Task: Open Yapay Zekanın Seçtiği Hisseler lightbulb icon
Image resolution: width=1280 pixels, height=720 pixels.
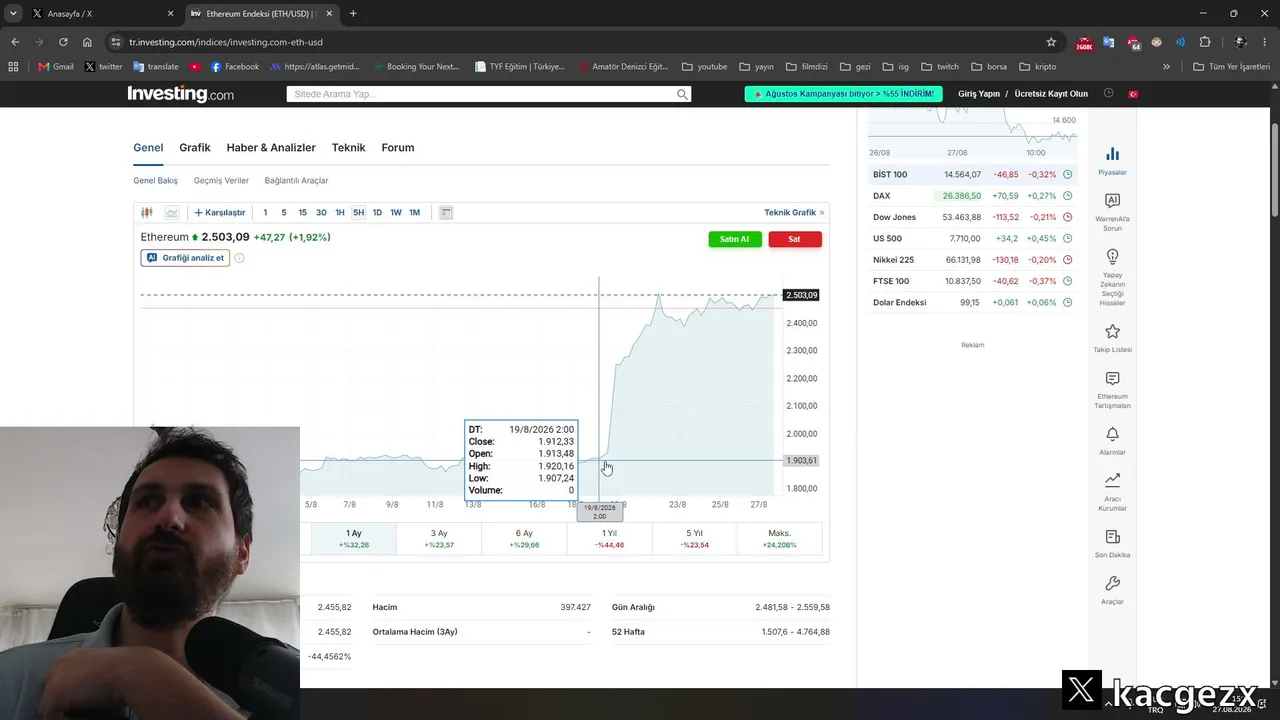Action: click(1112, 257)
